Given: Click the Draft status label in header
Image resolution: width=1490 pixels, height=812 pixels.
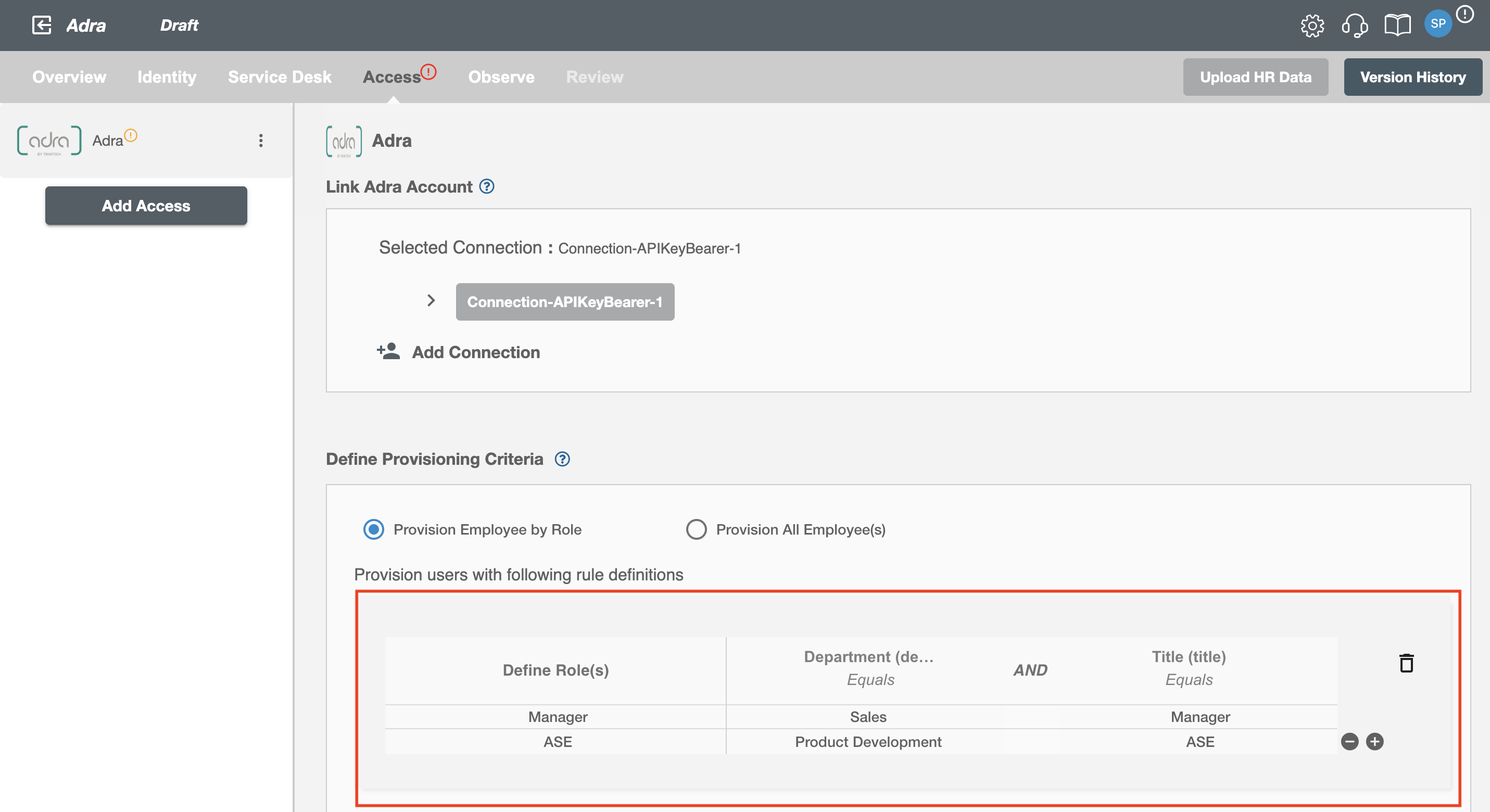Looking at the screenshot, I should [x=179, y=25].
